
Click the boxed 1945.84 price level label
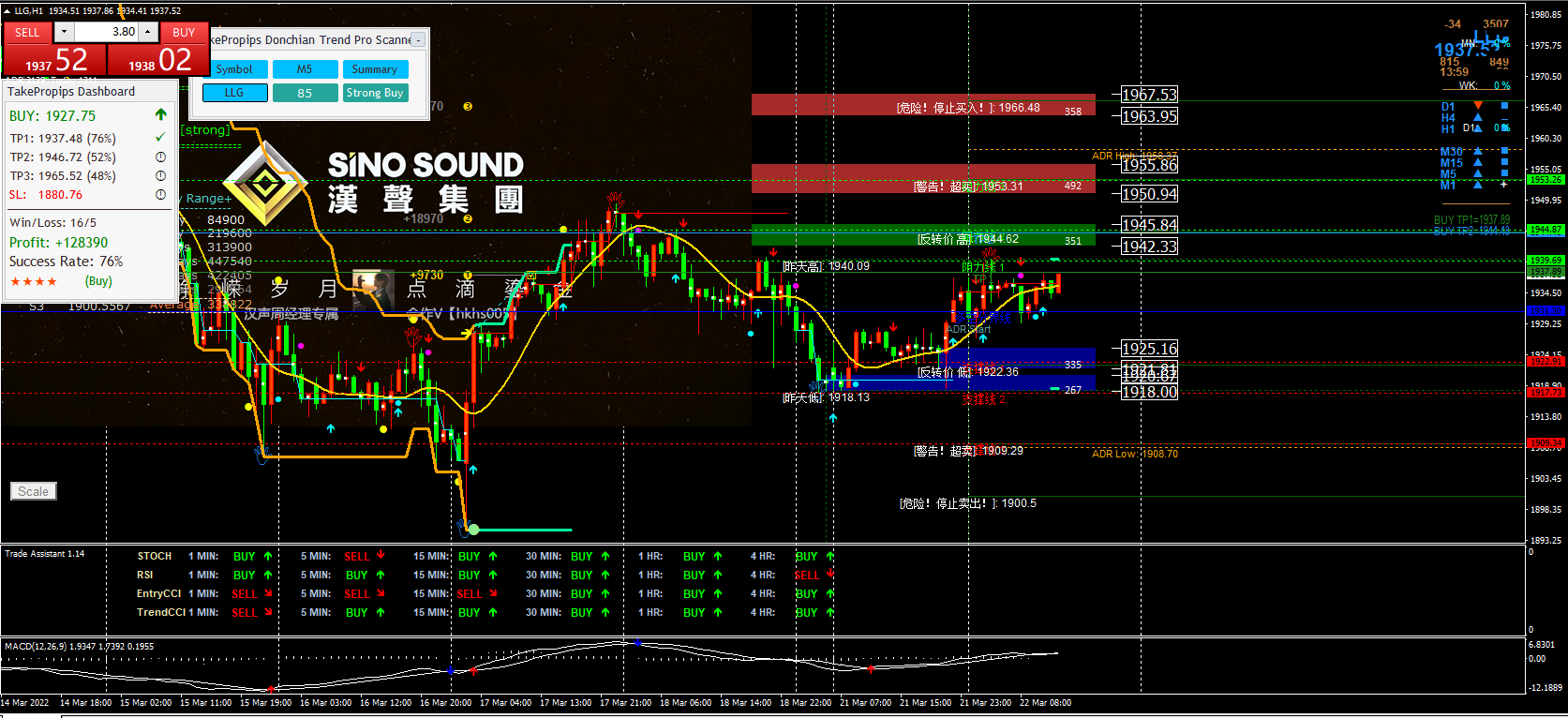click(x=1150, y=225)
